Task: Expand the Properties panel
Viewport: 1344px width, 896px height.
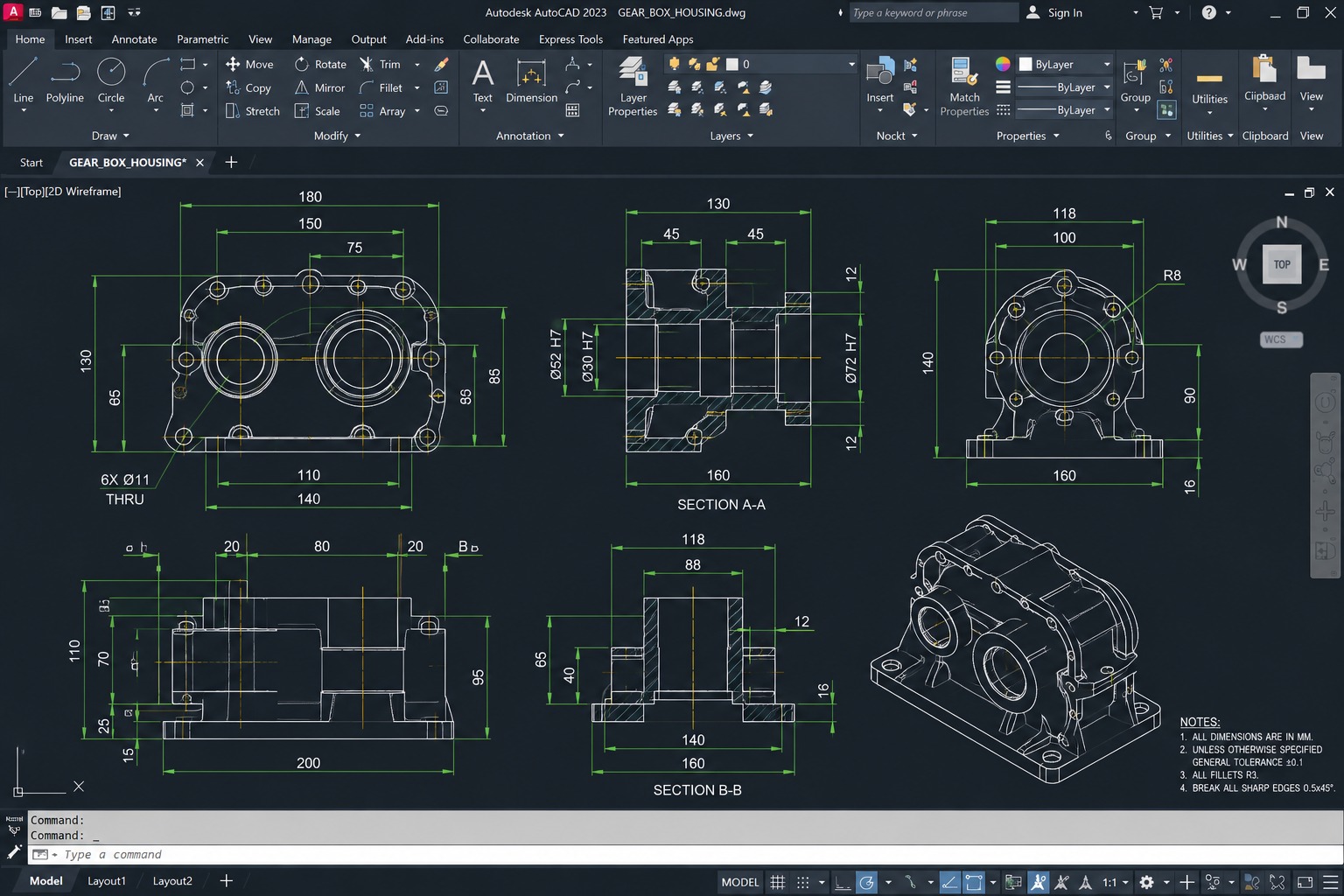Action: point(1028,136)
